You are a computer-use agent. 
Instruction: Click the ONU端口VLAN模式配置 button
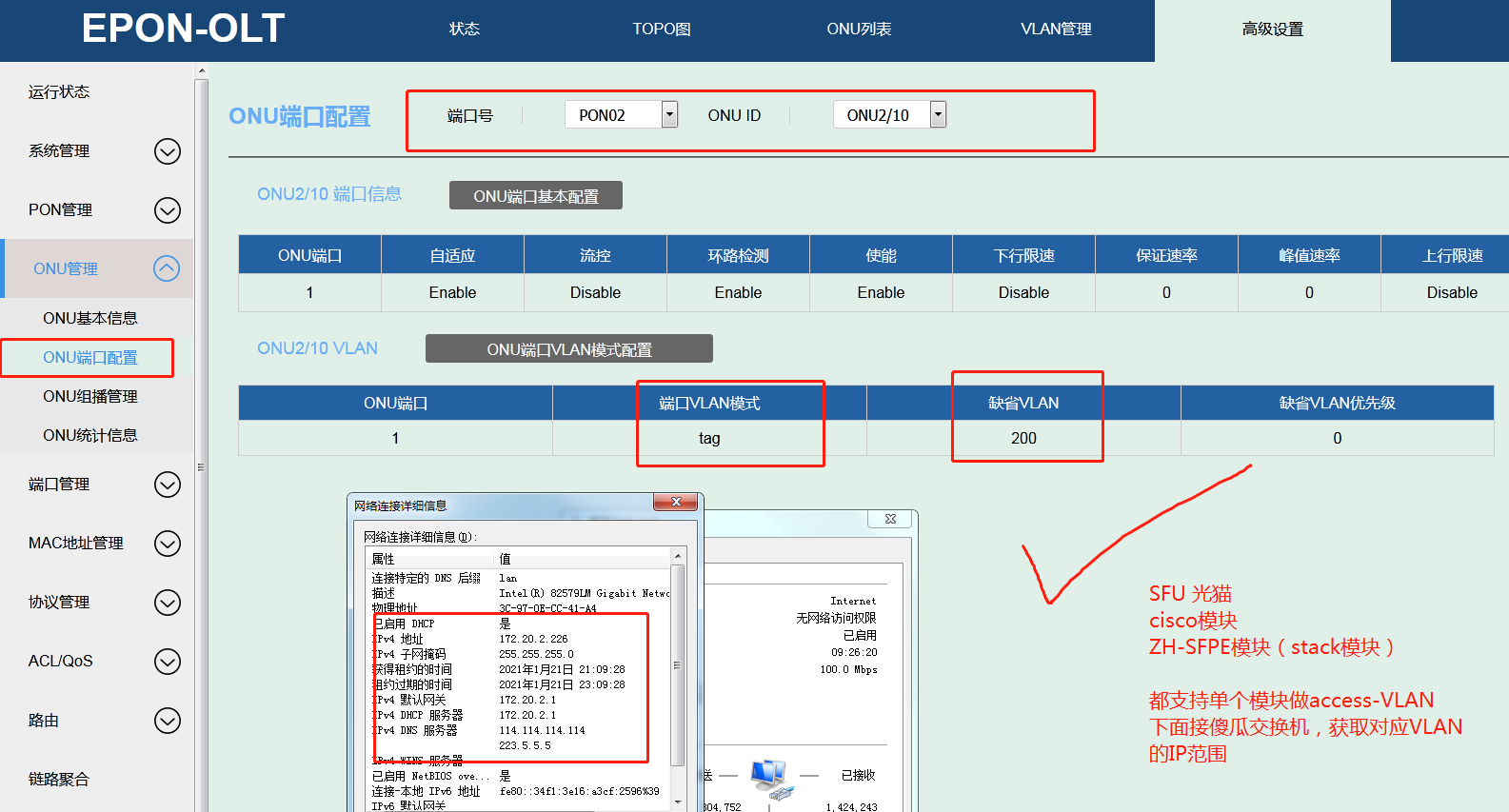click(569, 349)
